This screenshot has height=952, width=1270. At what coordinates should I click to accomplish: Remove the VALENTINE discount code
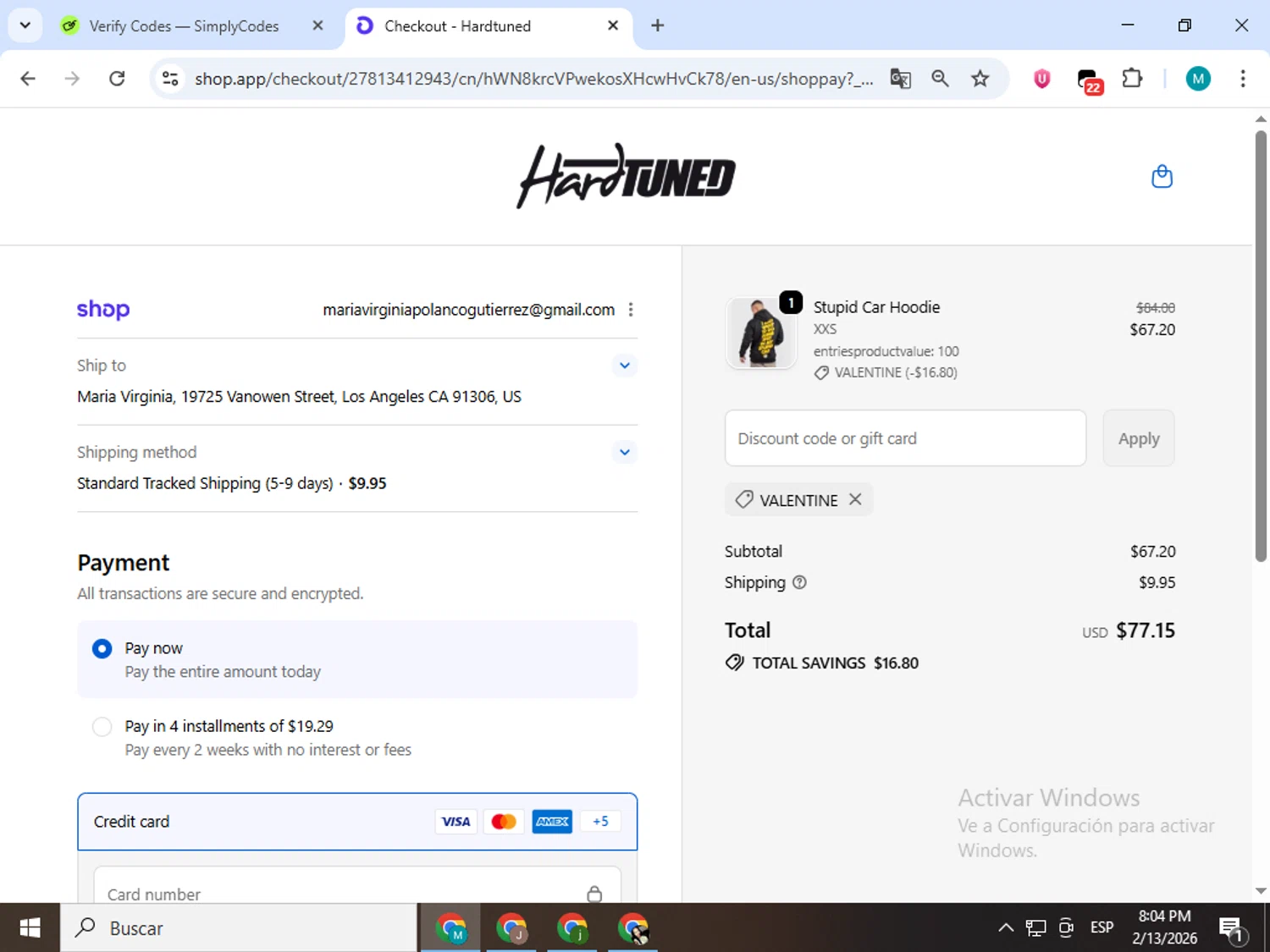(855, 499)
